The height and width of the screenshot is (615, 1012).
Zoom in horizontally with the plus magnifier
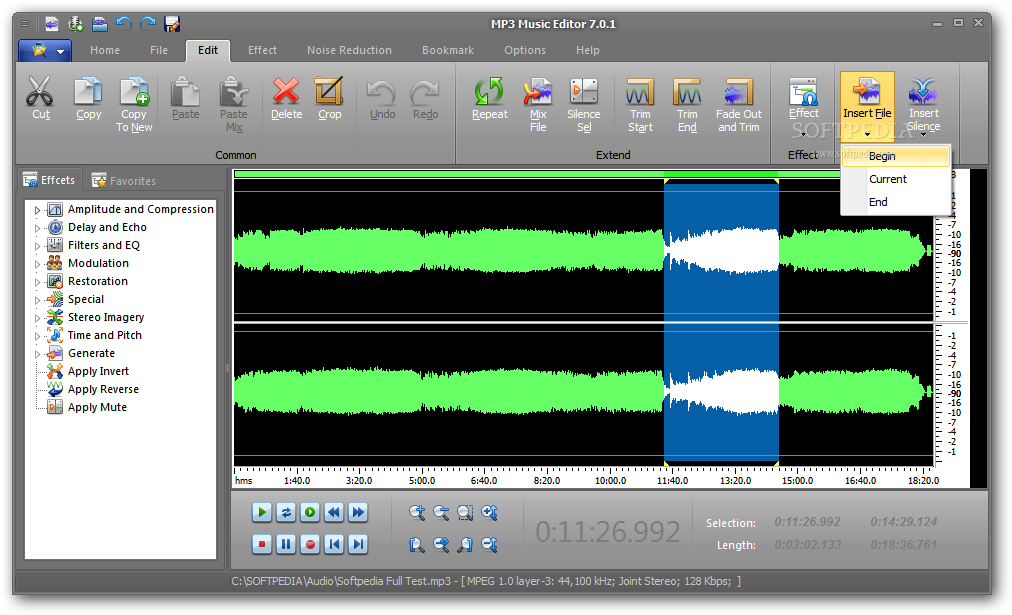point(417,513)
